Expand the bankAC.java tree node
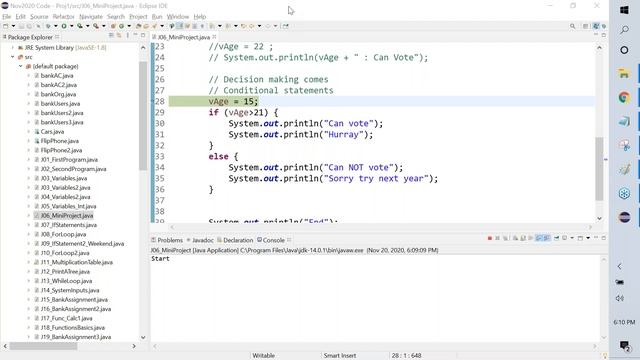This screenshot has height=360, width=640. tap(29, 76)
